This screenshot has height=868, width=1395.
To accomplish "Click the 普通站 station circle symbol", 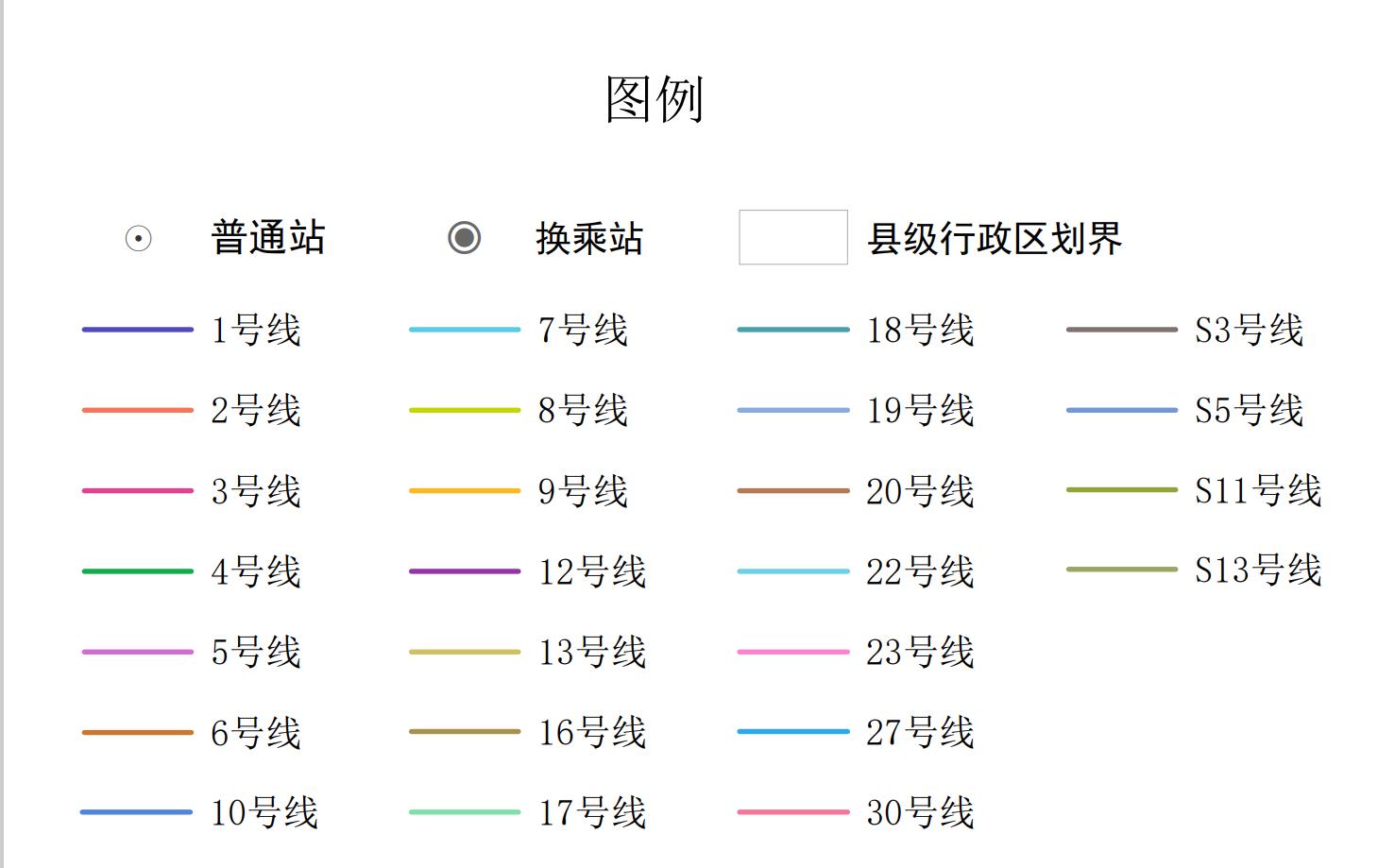I will (x=138, y=238).
